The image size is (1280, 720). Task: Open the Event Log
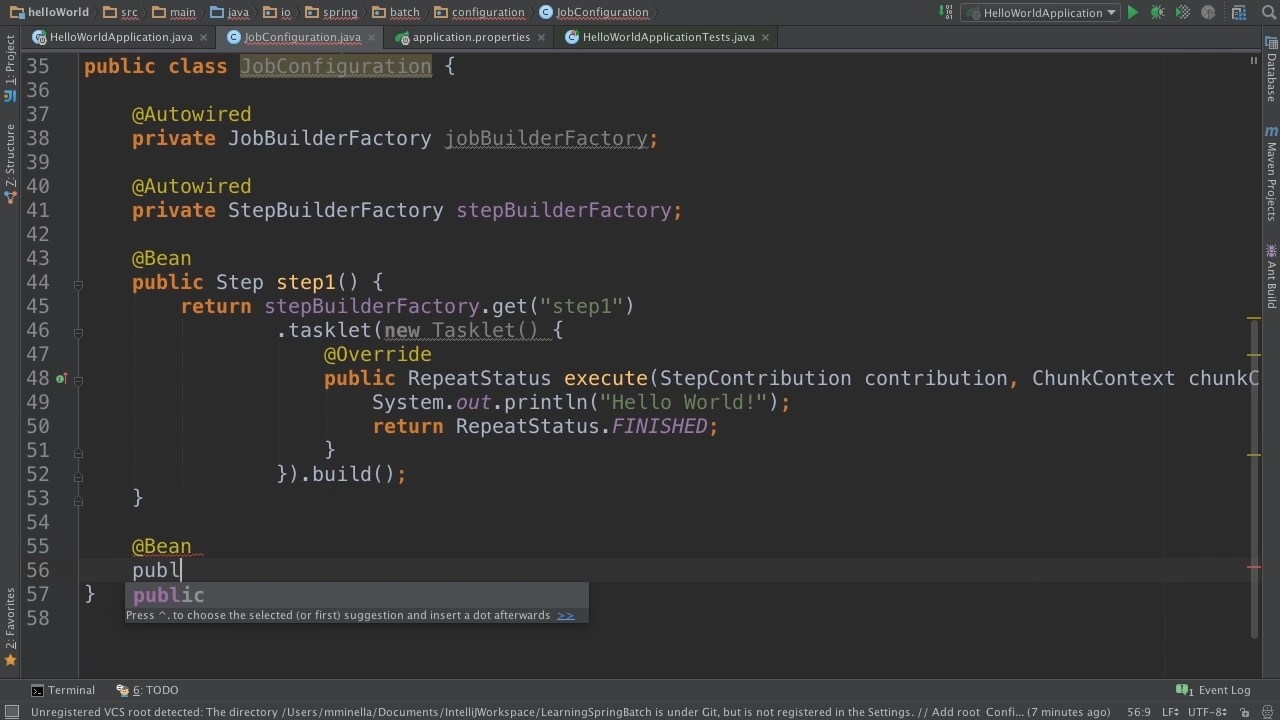pos(1213,690)
